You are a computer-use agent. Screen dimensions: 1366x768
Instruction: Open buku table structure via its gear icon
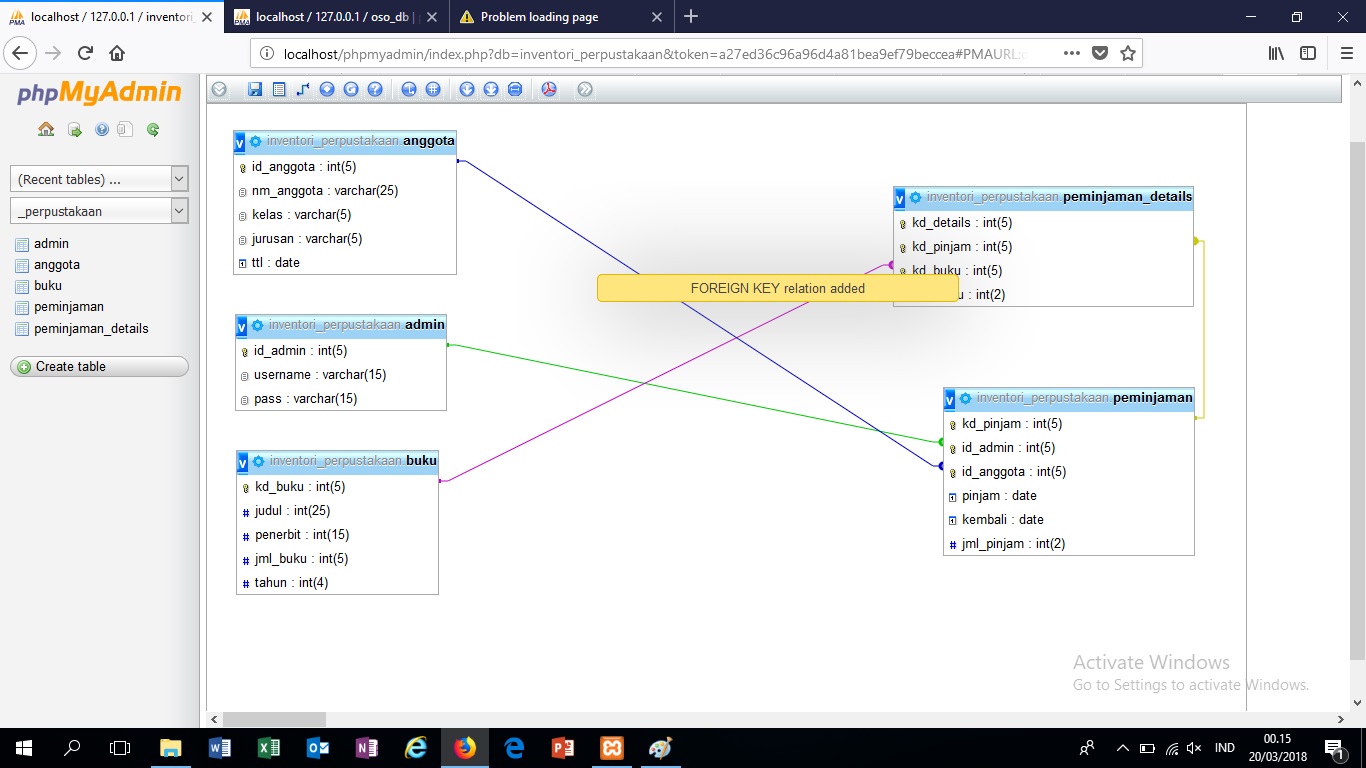[258, 462]
